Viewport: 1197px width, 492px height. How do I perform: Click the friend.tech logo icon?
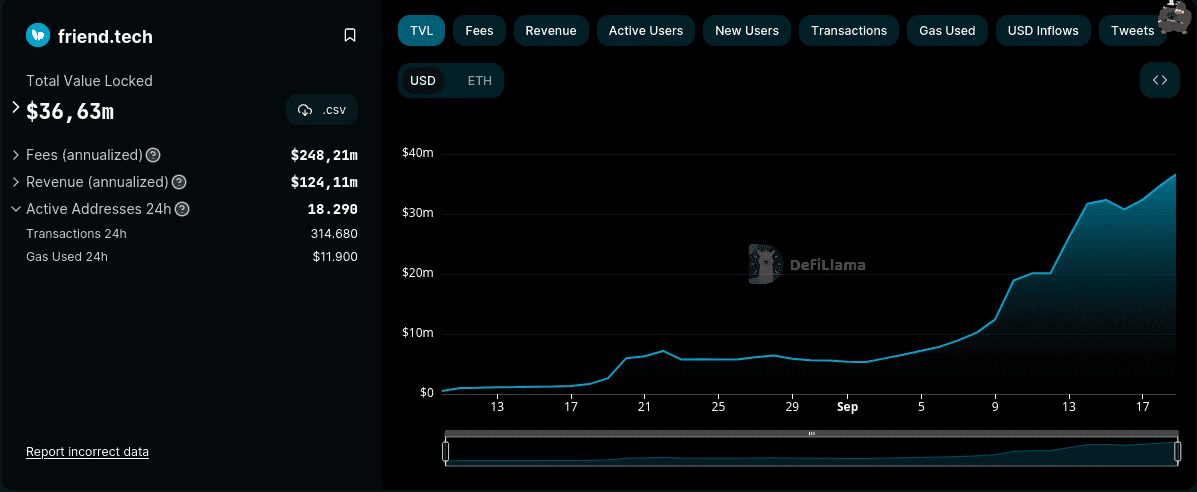(x=37, y=35)
